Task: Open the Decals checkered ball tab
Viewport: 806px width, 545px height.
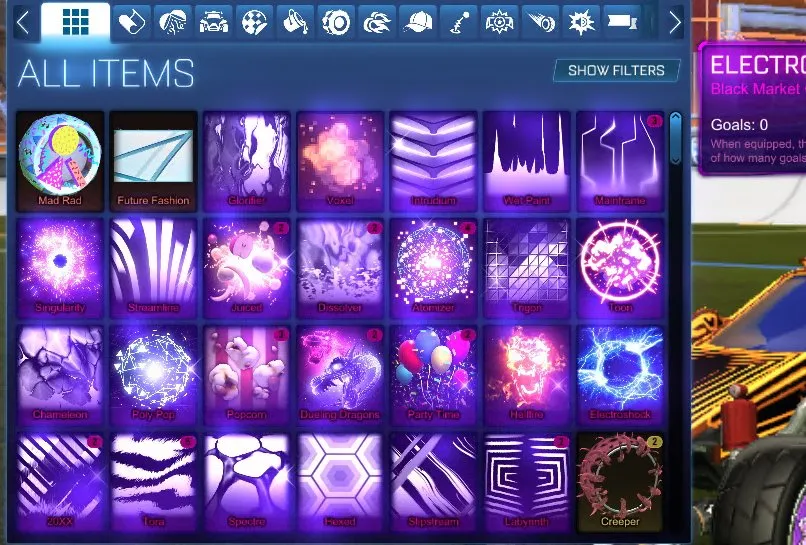Action: point(254,23)
